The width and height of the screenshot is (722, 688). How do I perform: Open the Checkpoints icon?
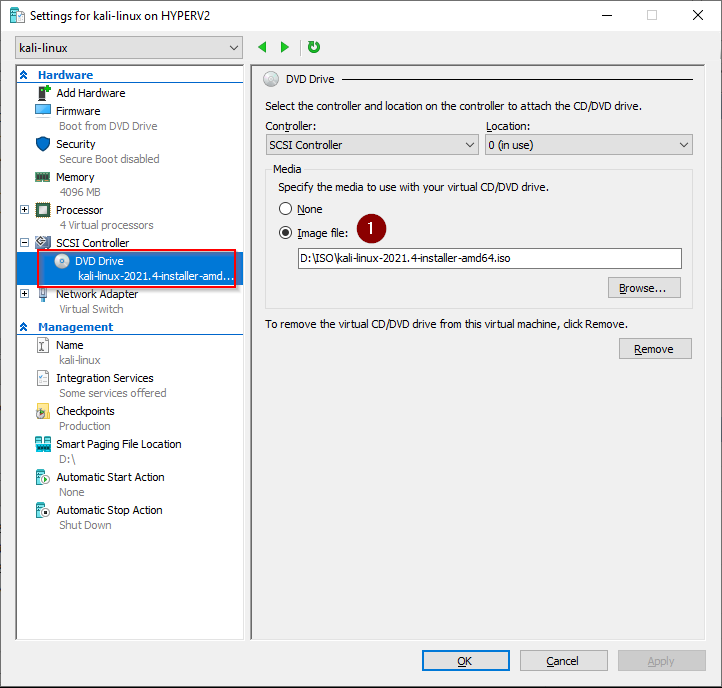(x=43, y=411)
